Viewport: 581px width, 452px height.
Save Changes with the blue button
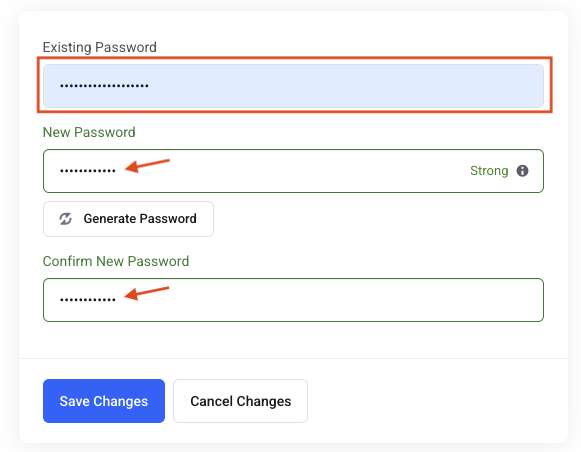click(x=104, y=401)
